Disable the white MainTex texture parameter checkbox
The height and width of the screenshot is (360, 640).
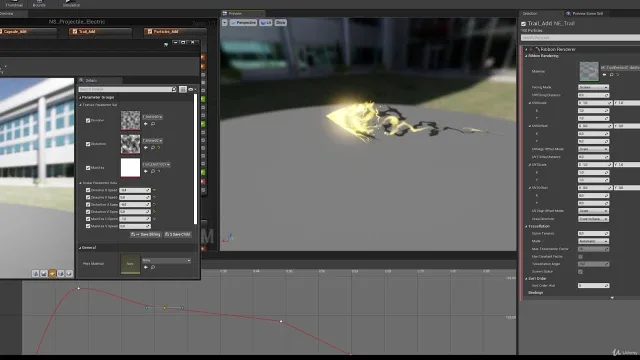point(88,168)
